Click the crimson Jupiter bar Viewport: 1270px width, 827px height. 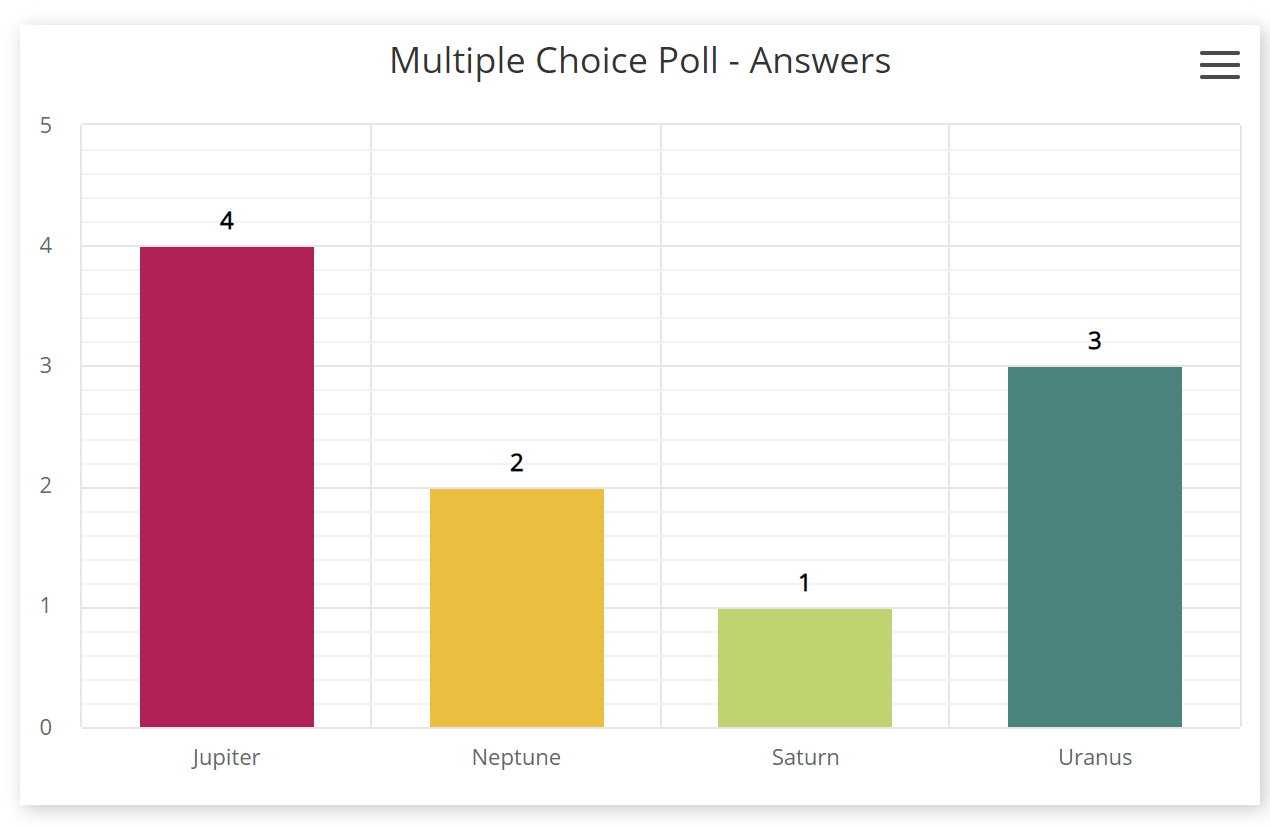tap(227, 486)
